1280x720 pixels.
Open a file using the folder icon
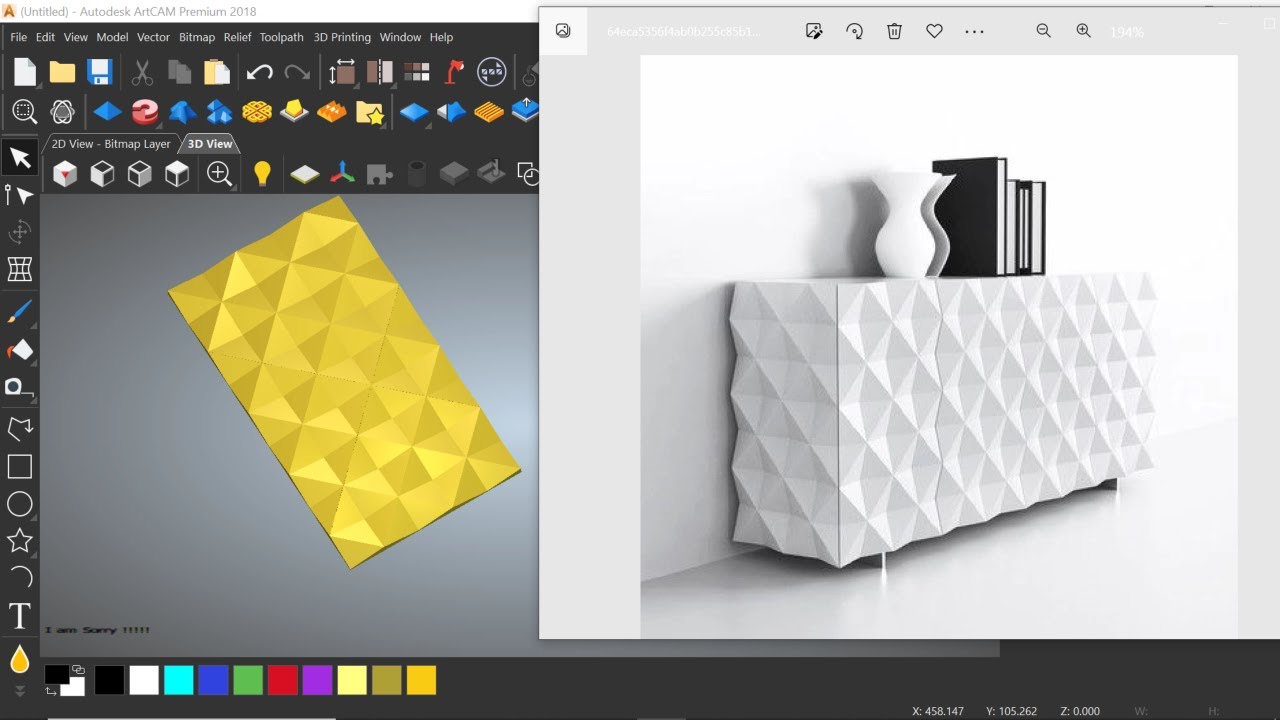(x=62, y=72)
